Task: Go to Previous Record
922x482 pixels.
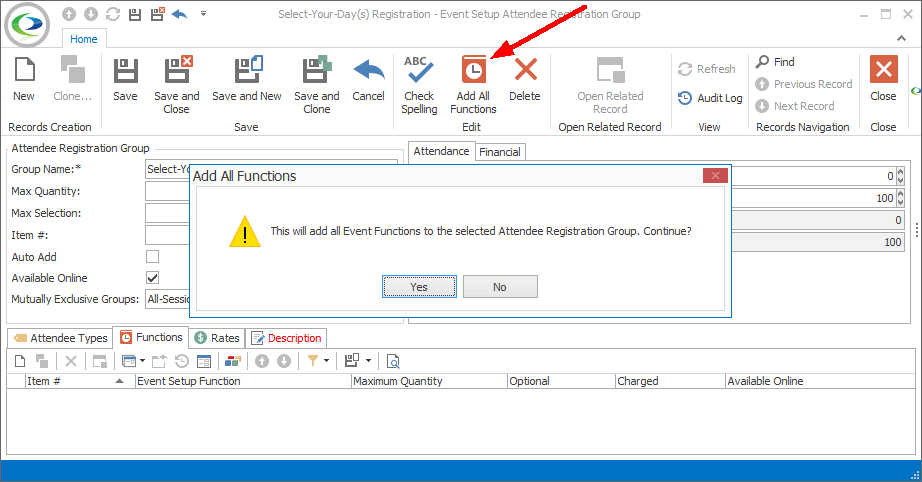Action: tap(804, 84)
